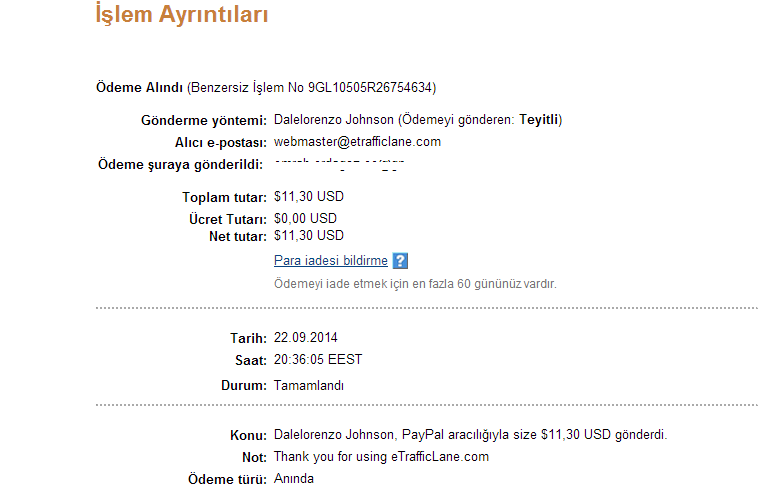Select the transaction number 9GL10505R26754634
The height and width of the screenshot is (497, 763).
370,88
